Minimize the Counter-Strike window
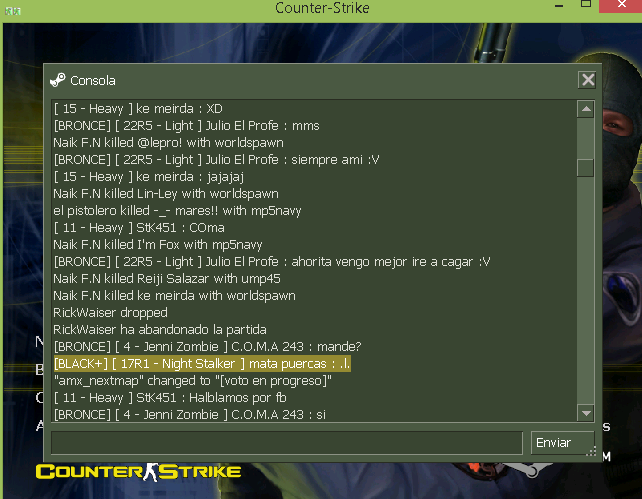 click(x=559, y=6)
